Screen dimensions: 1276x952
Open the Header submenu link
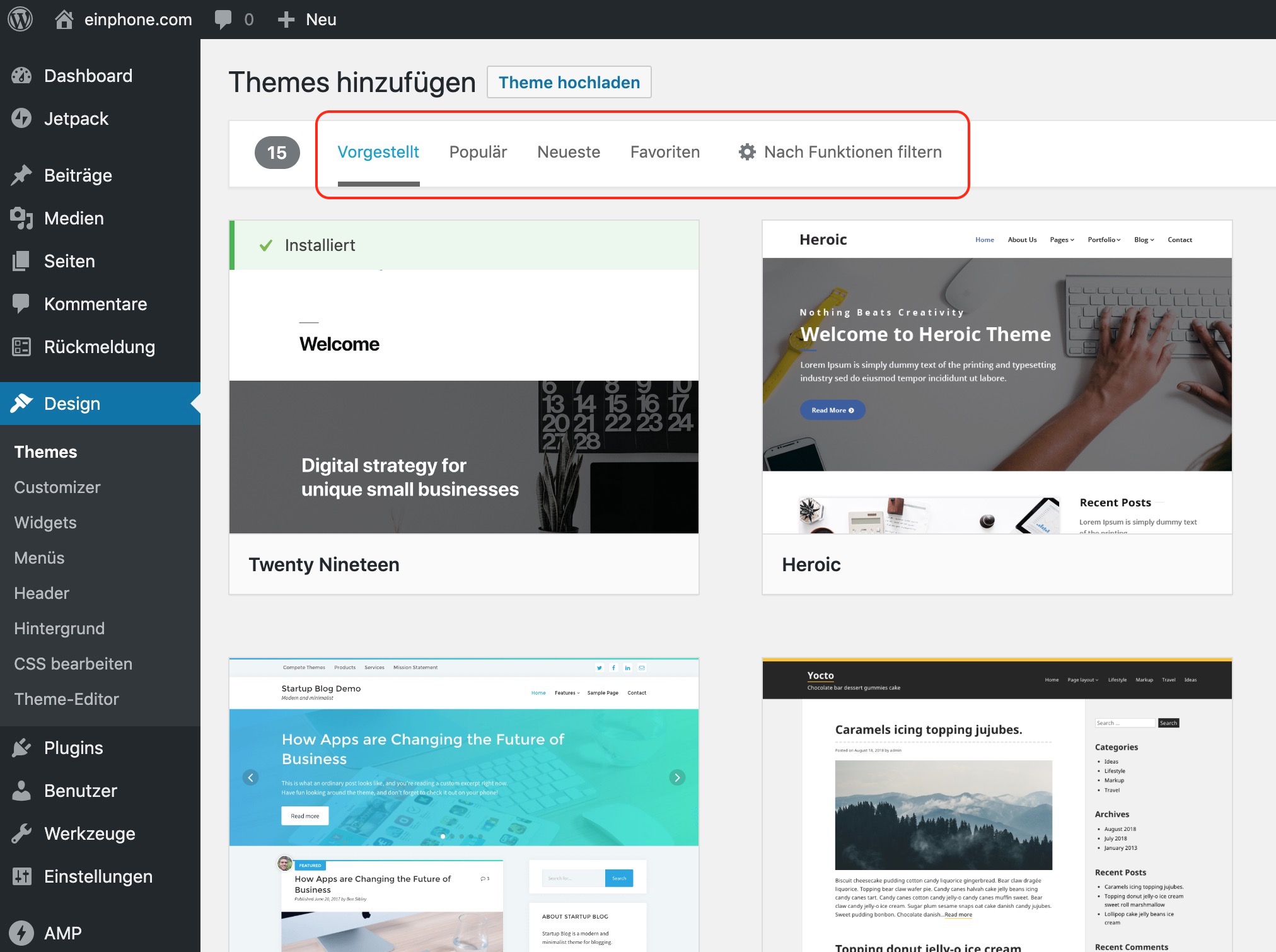click(42, 593)
